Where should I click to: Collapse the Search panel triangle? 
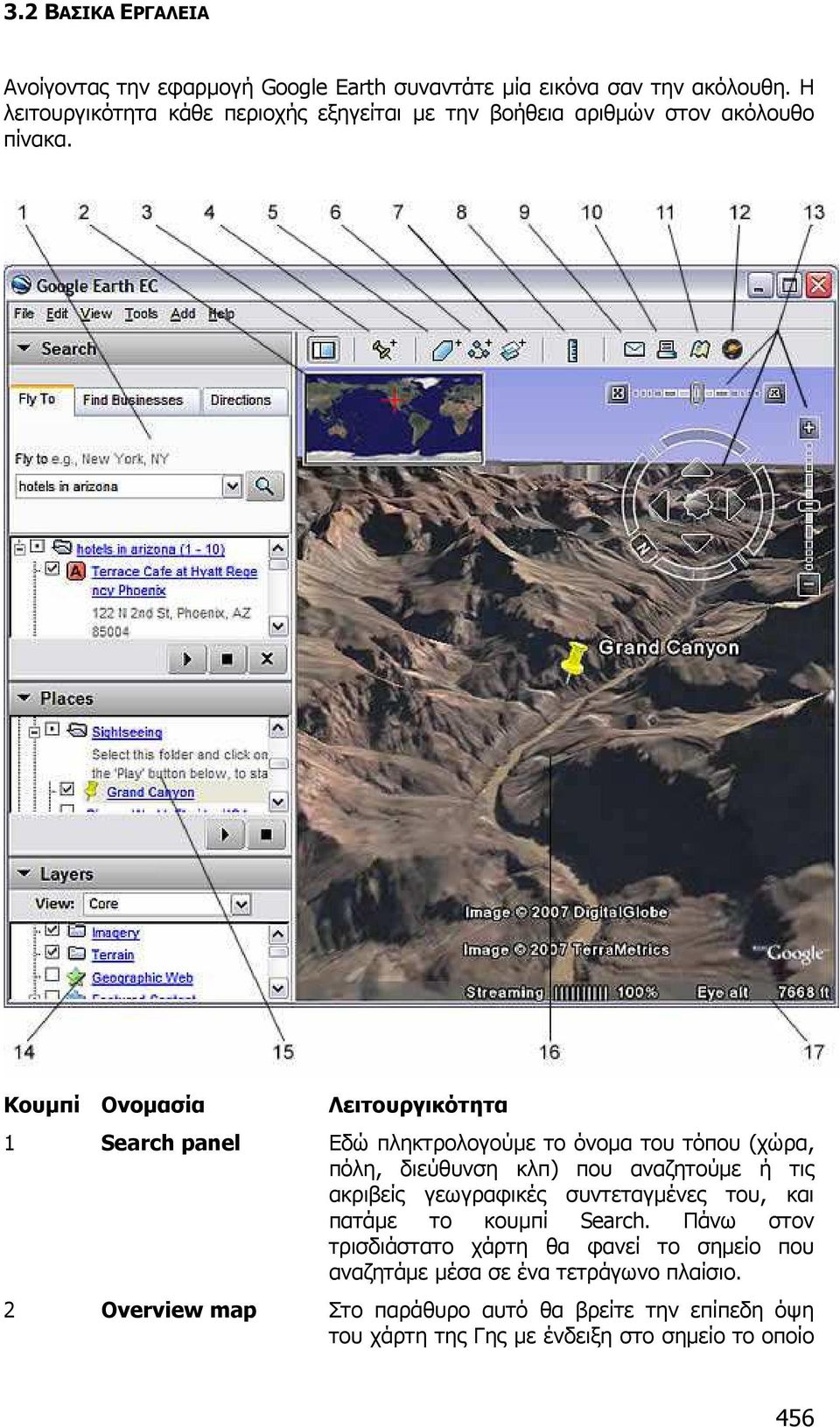tap(24, 347)
